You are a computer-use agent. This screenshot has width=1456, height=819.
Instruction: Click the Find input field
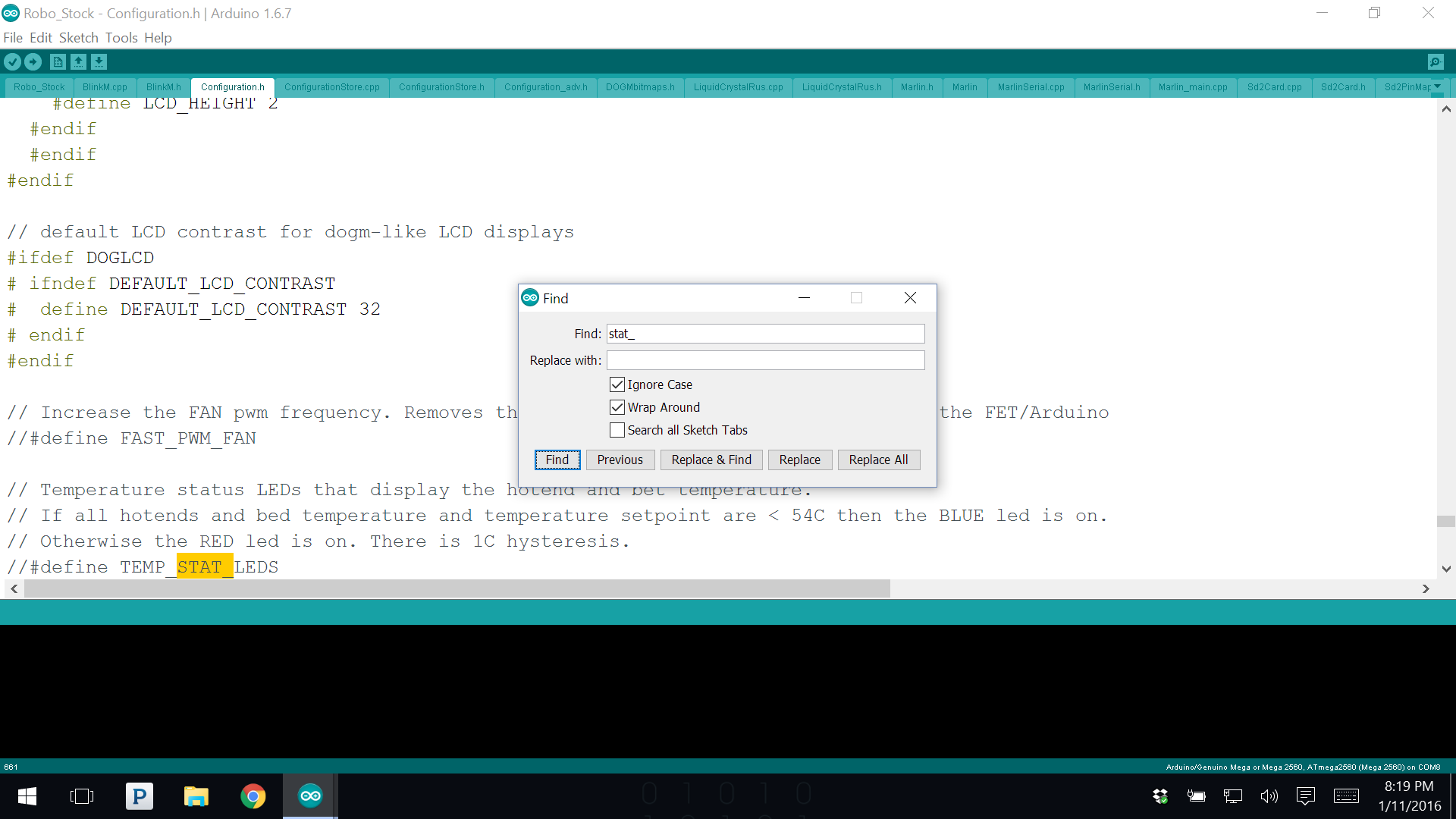[x=765, y=333]
